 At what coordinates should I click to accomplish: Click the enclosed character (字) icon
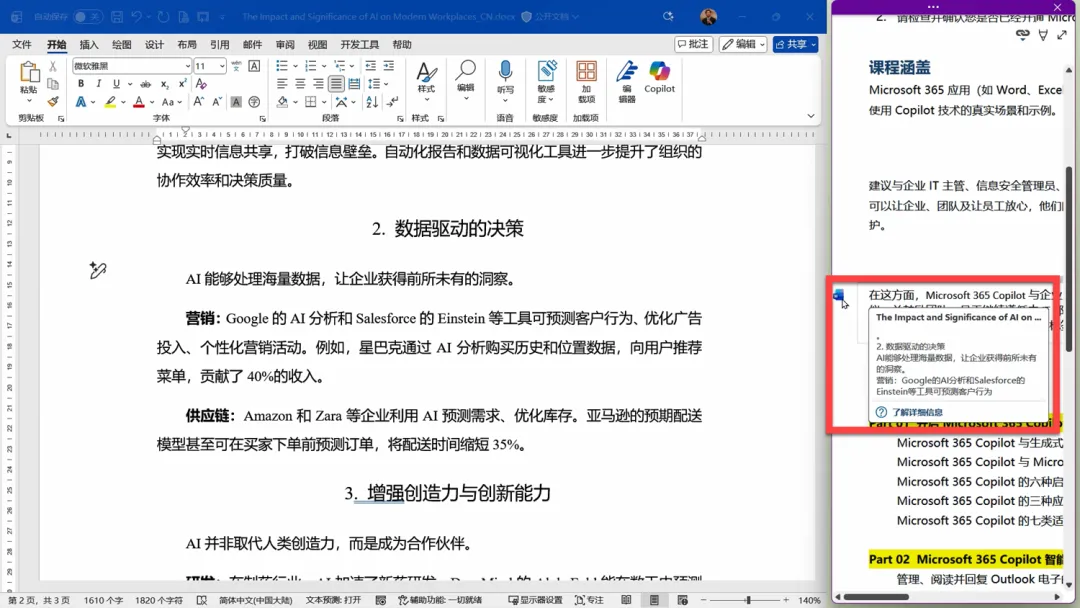[x=254, y=102]
